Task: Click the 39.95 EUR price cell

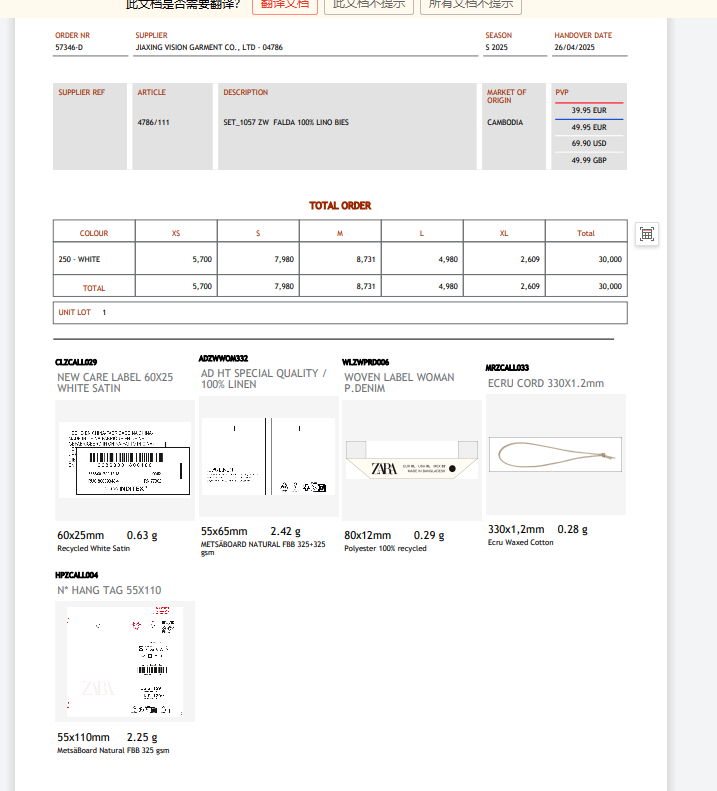Action: click(x=589, y=111)
